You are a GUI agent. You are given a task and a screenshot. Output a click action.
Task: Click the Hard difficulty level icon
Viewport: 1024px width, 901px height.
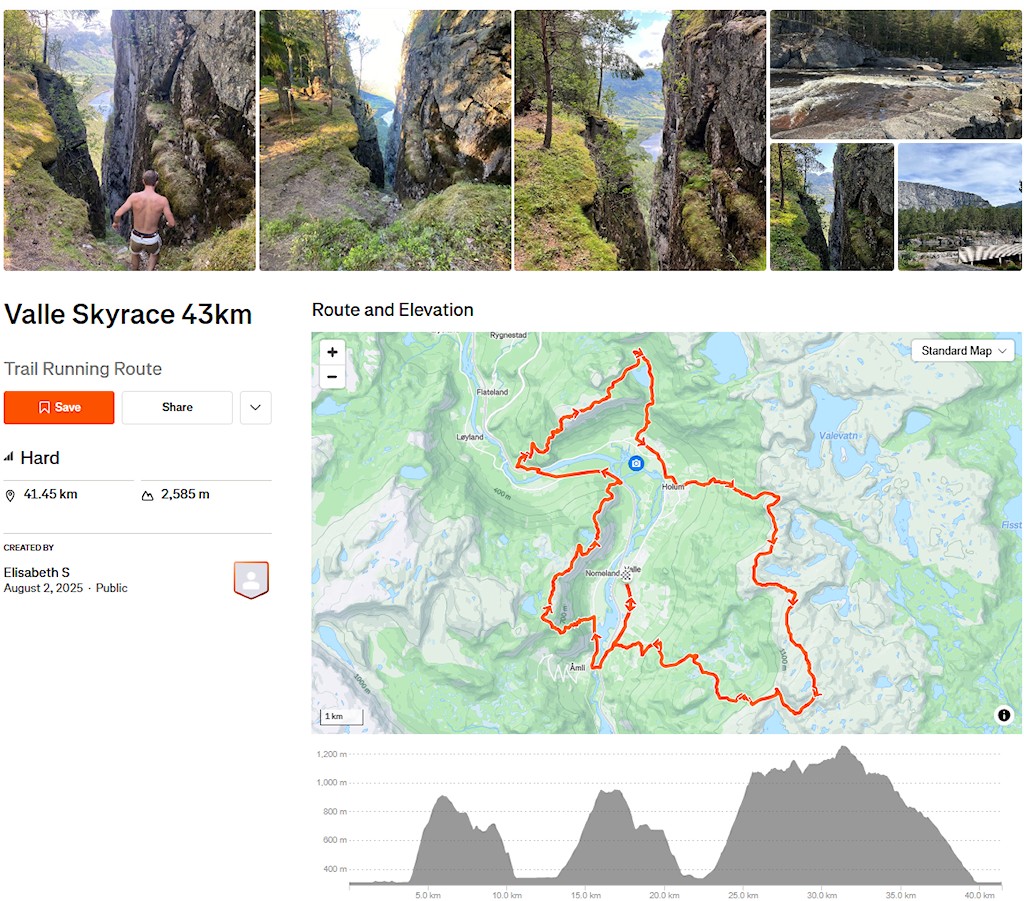pos(8,457)
